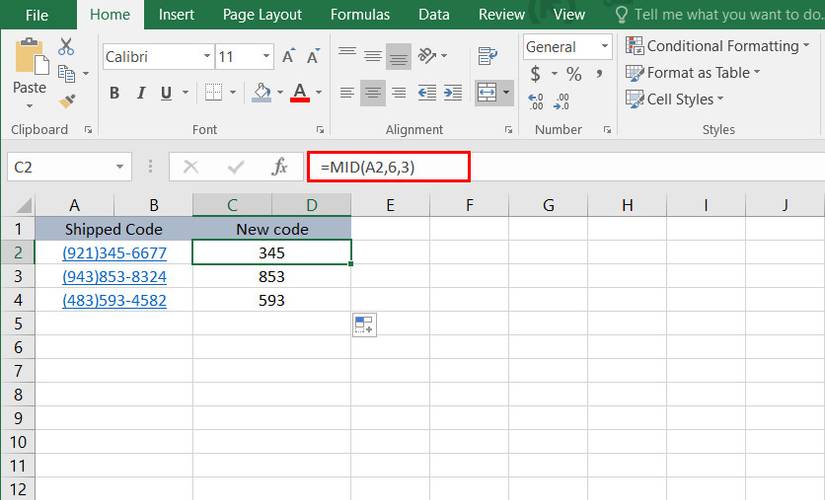
Task: Open Clipboard dialog launcher
Action: click(88, 129)
